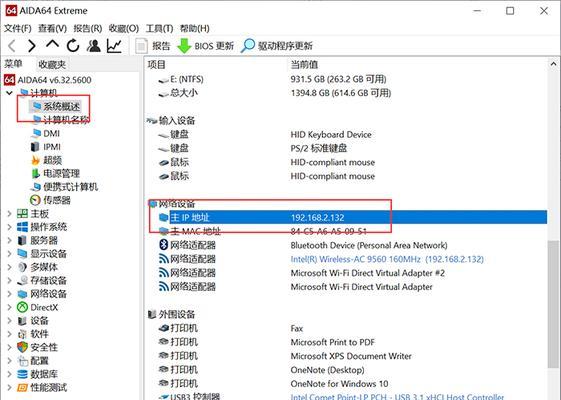
Task: Open the user profile icon in toolbar
Action: coord(94,45)
